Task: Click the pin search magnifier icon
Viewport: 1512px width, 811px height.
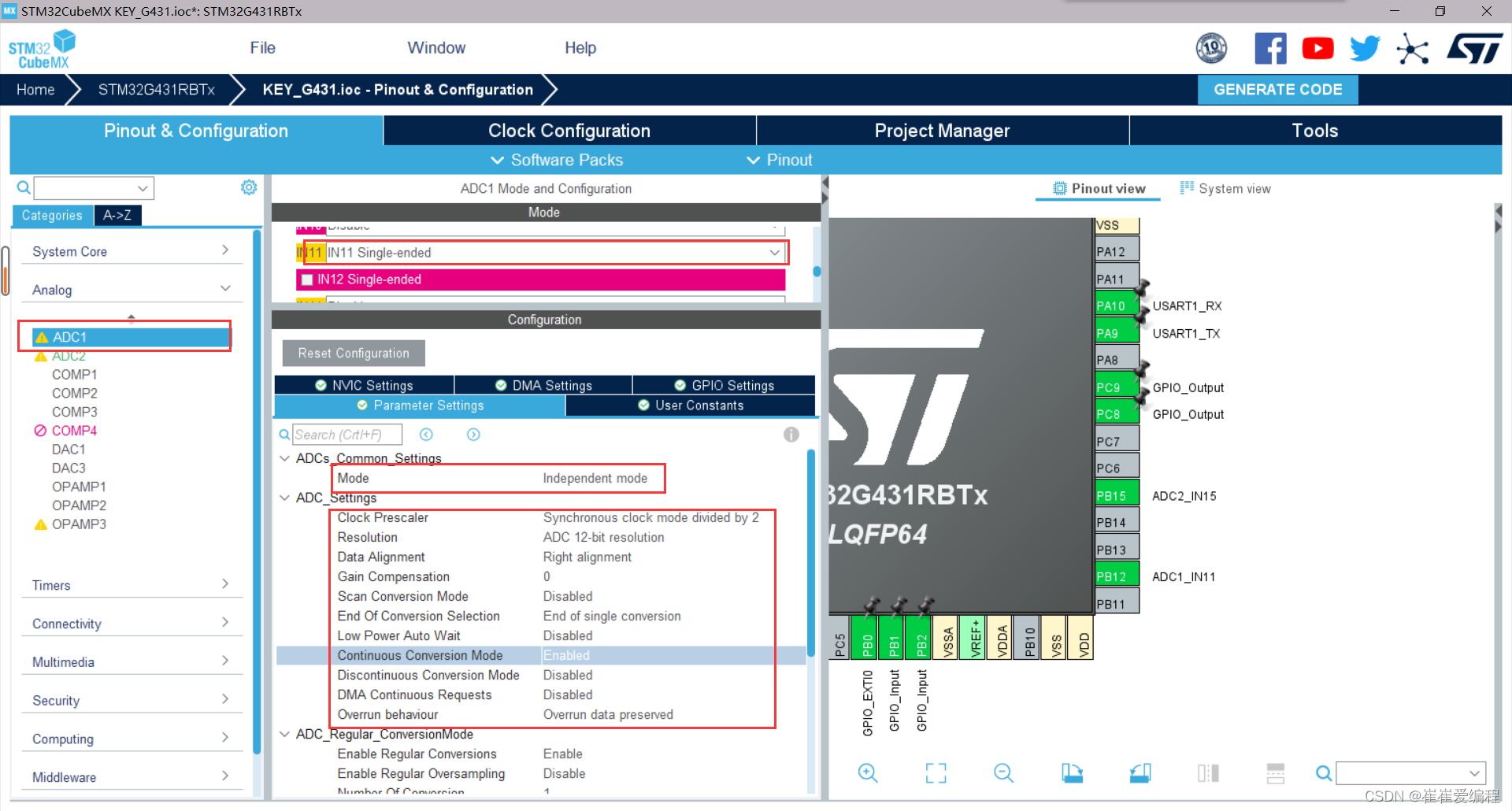Action: [x=1324, y=773]
